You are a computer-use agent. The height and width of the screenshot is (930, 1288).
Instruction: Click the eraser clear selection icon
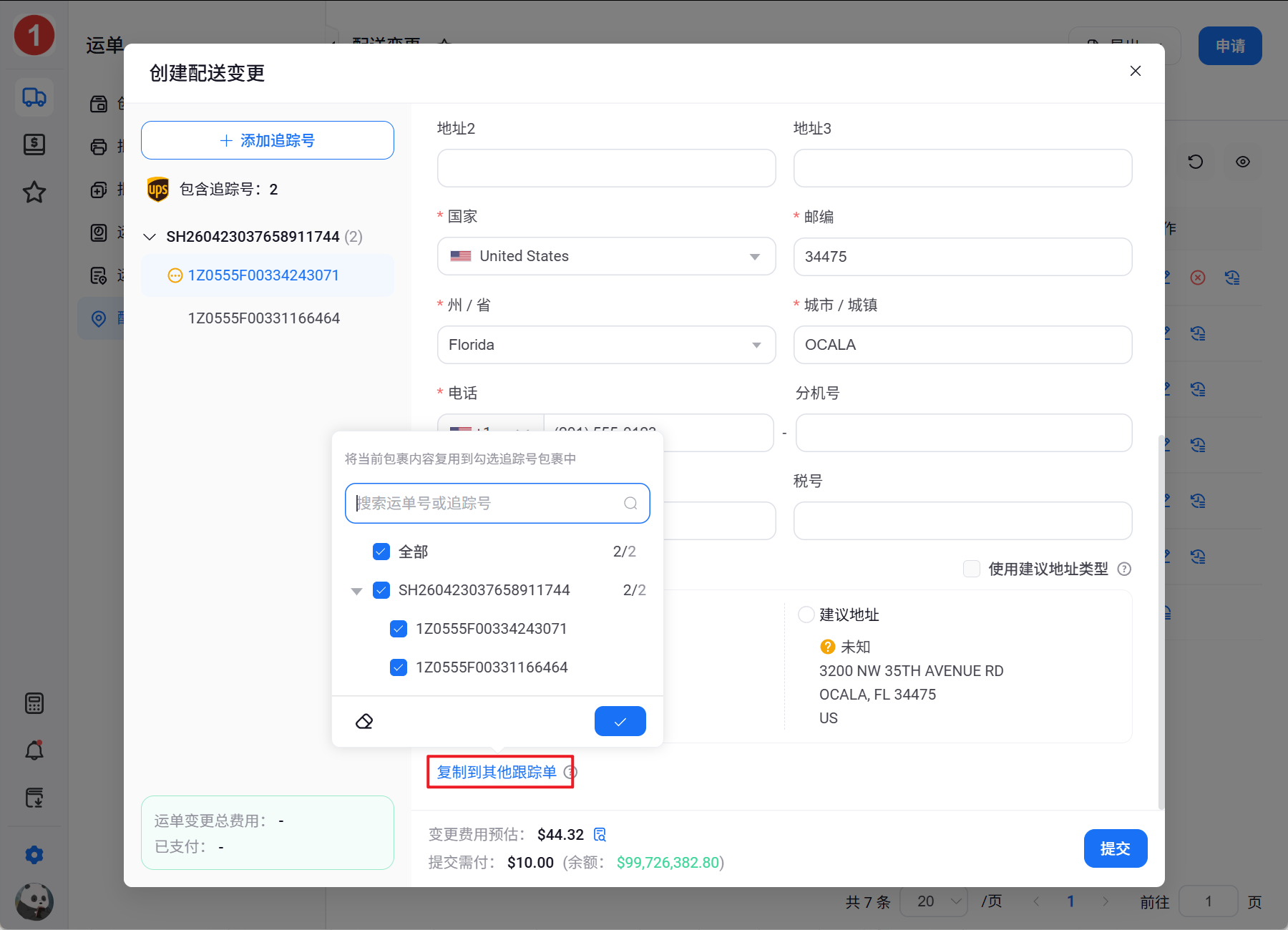point(364,721)
